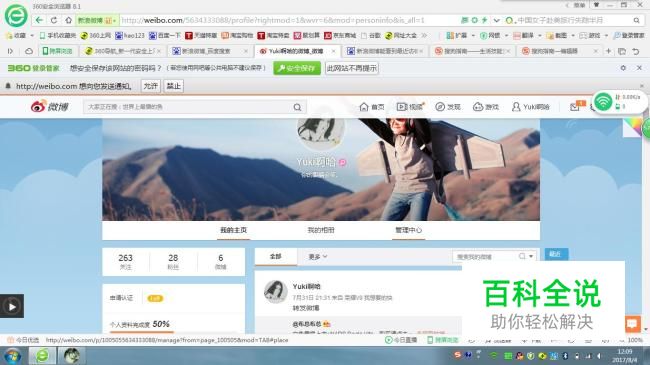Open the Weibo 发现 discover nav item

(448, 107)
